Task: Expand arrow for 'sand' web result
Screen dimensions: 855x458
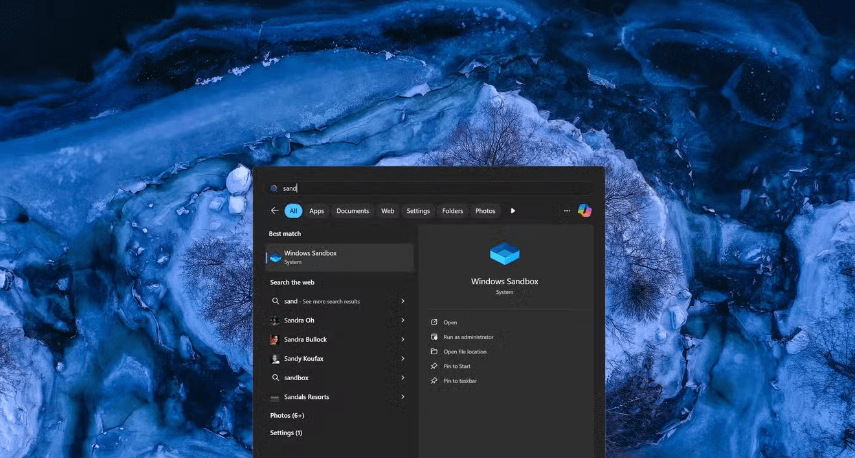Action: pos(403,302)
